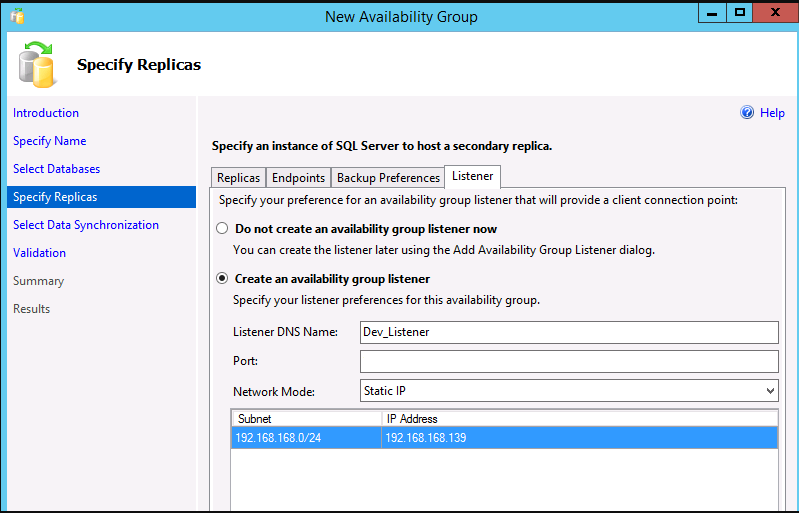Click the Listener DNS Name field
799x513 pixels.
coord(569,332)
